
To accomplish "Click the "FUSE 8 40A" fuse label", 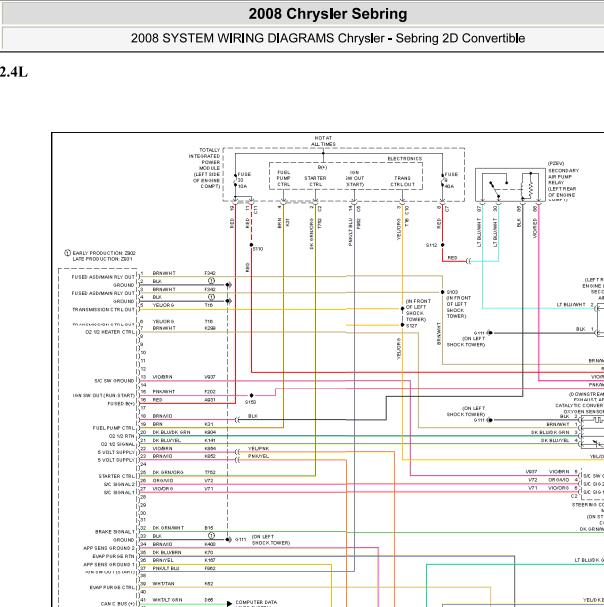I will click(451, 180).
